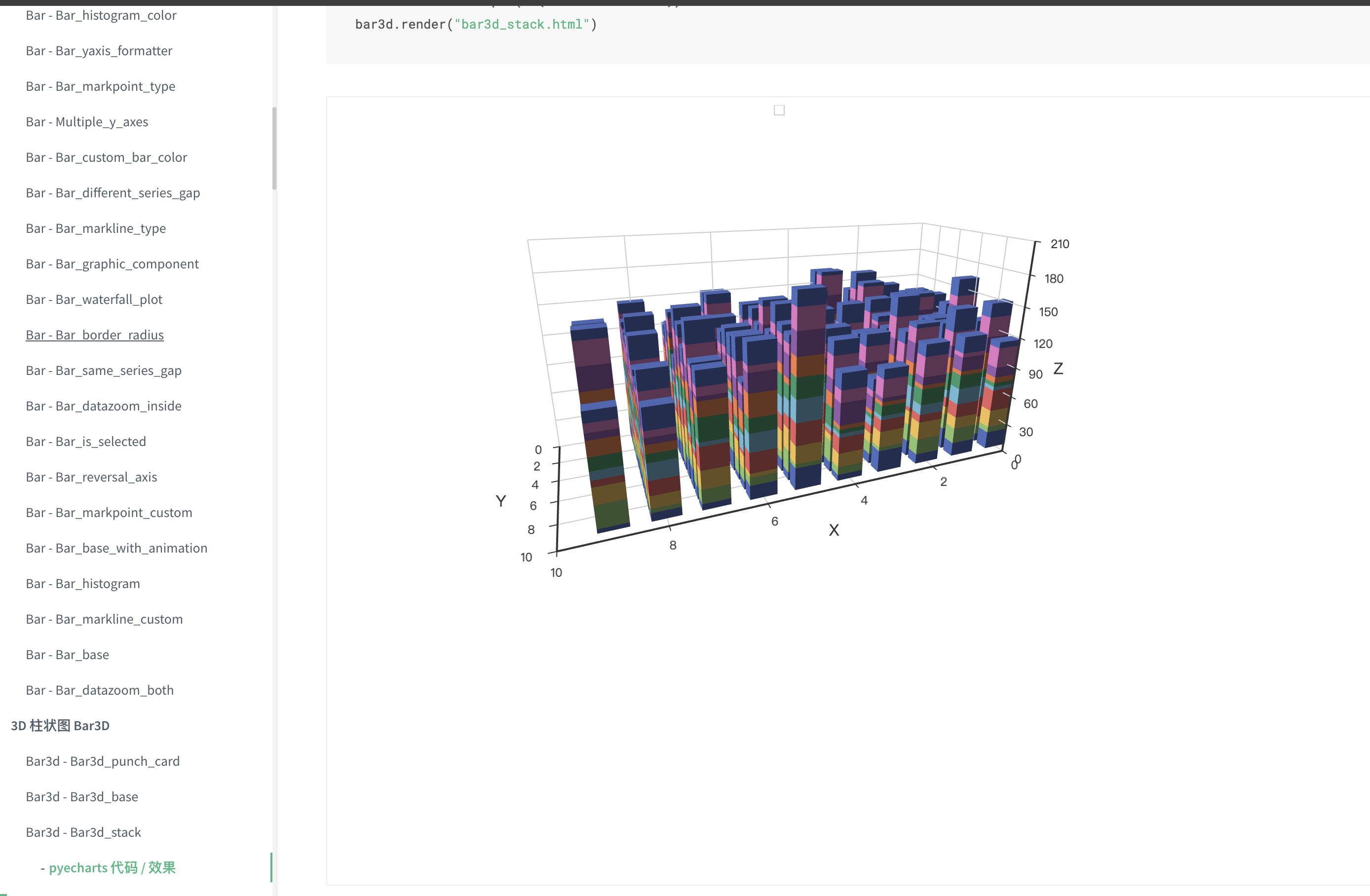Open Bar - Bar_waterfall_plot example

pos(94,299)
